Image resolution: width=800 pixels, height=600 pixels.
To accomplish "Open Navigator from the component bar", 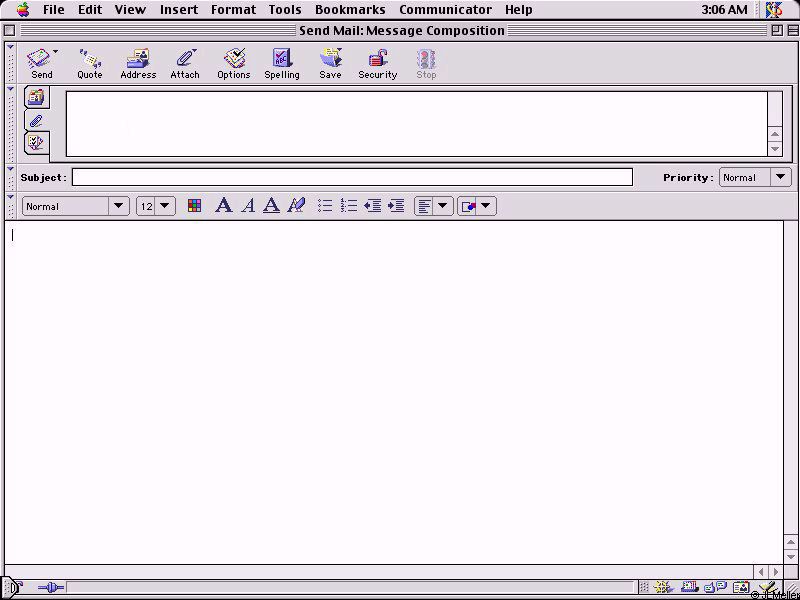I will pyautogui.click(x=662, y=588).
